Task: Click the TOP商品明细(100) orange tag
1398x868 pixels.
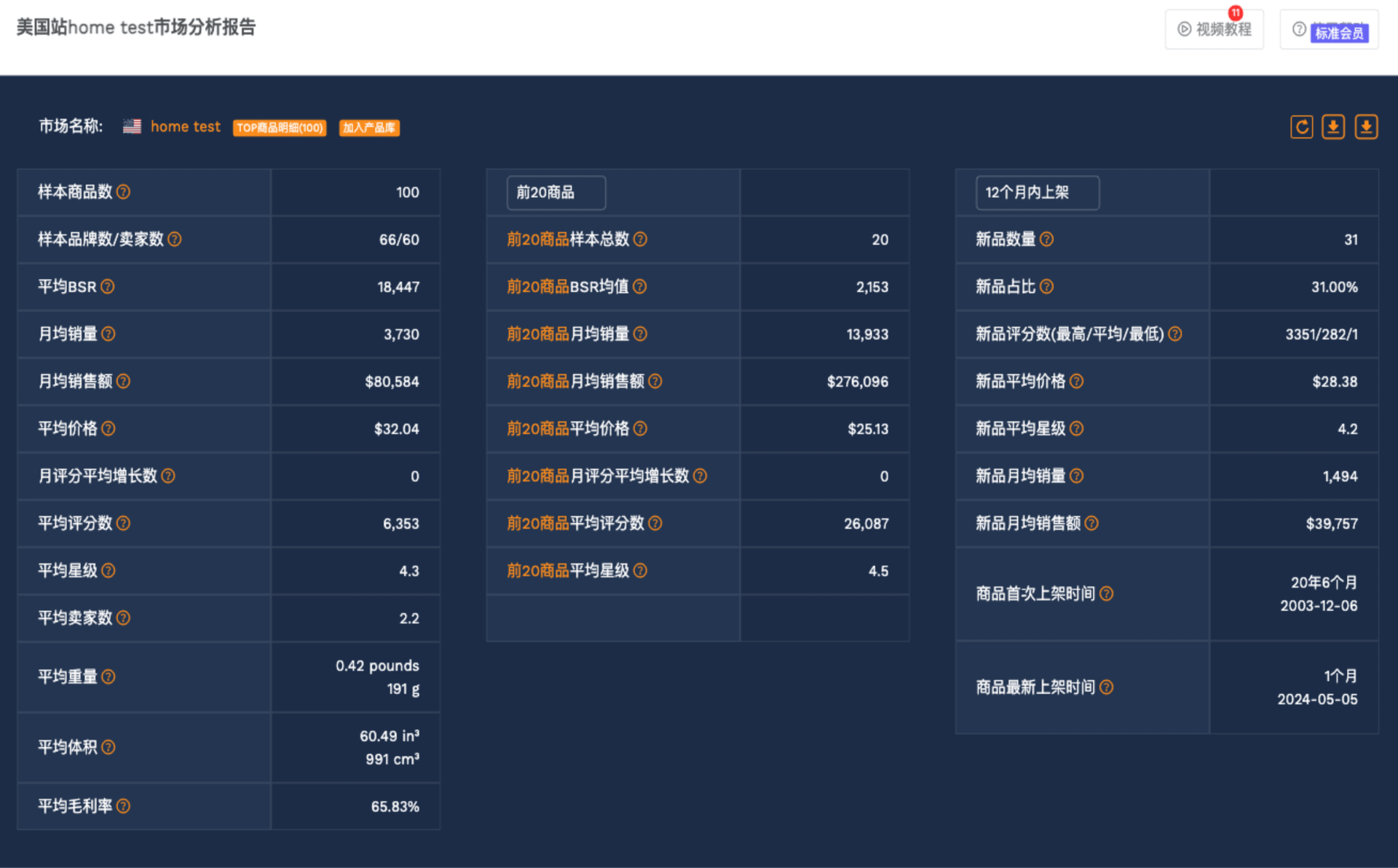Action: 280,128
